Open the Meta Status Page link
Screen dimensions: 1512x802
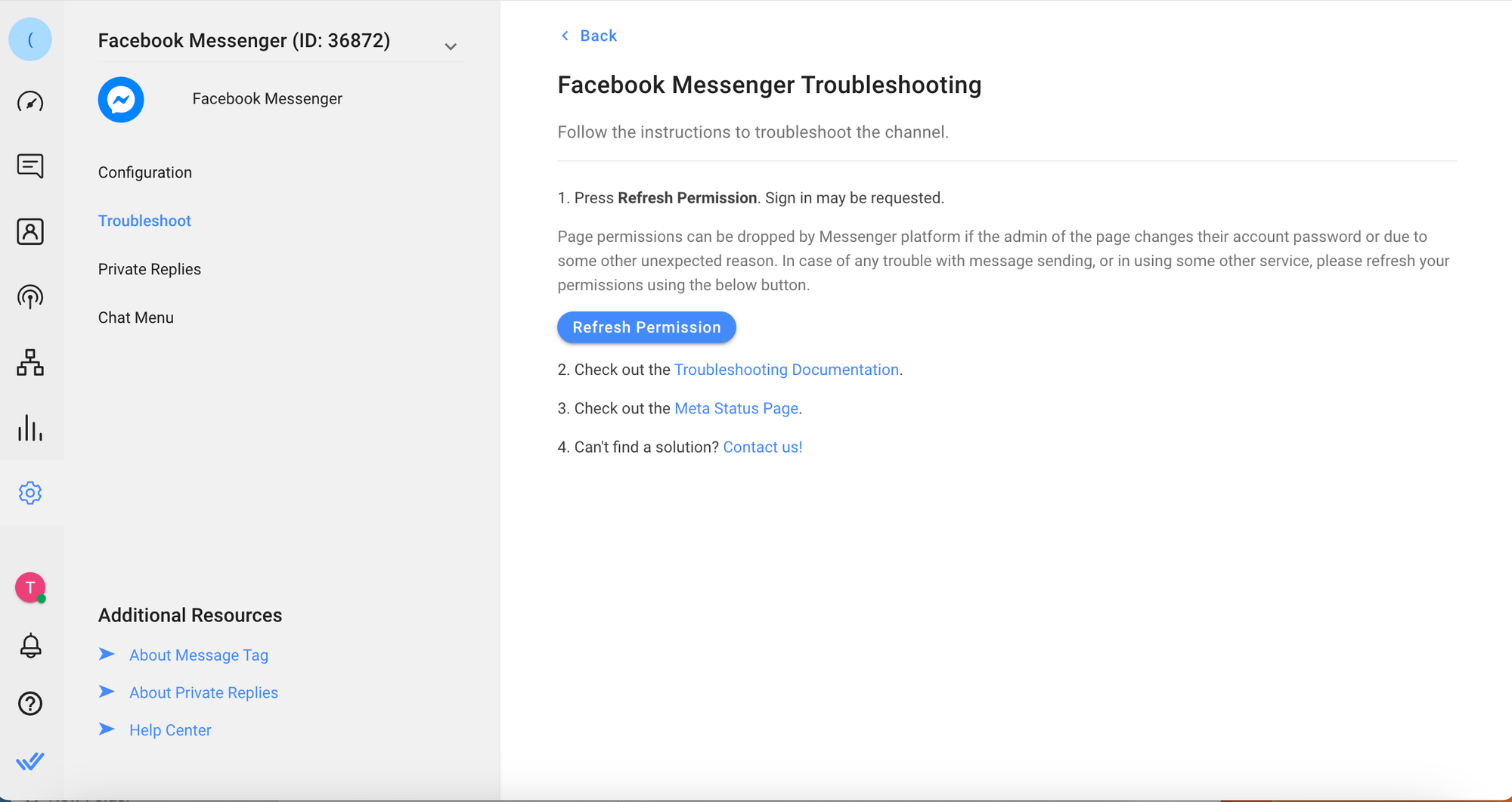736,408
